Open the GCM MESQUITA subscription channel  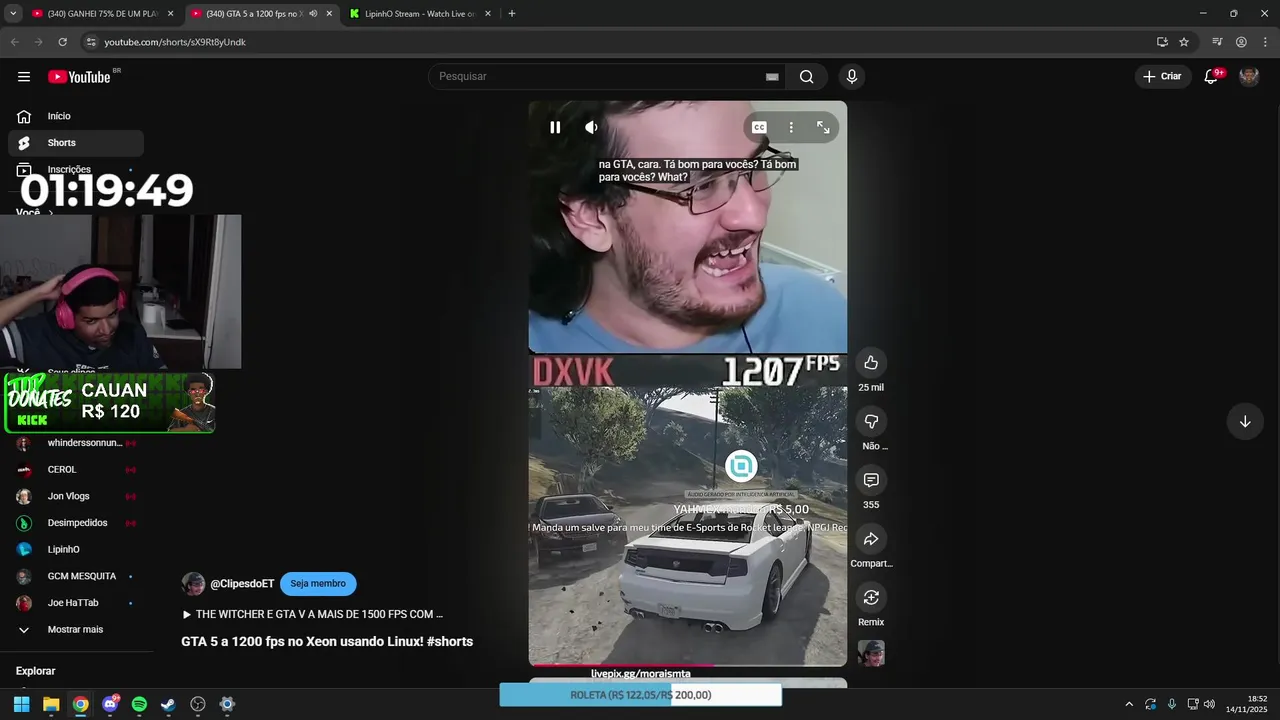[76, 576]
